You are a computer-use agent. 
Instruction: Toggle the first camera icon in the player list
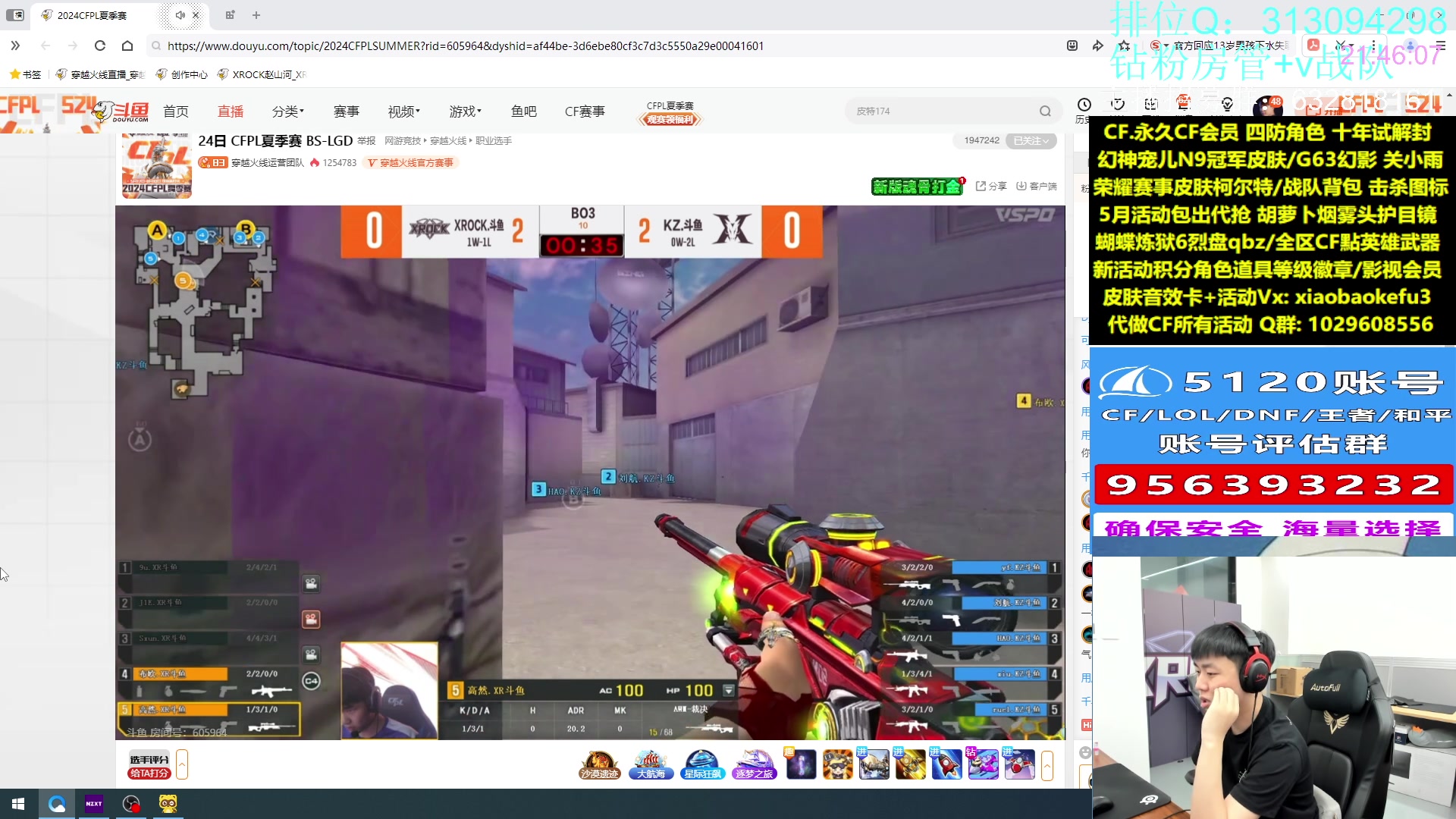(311, 584)
